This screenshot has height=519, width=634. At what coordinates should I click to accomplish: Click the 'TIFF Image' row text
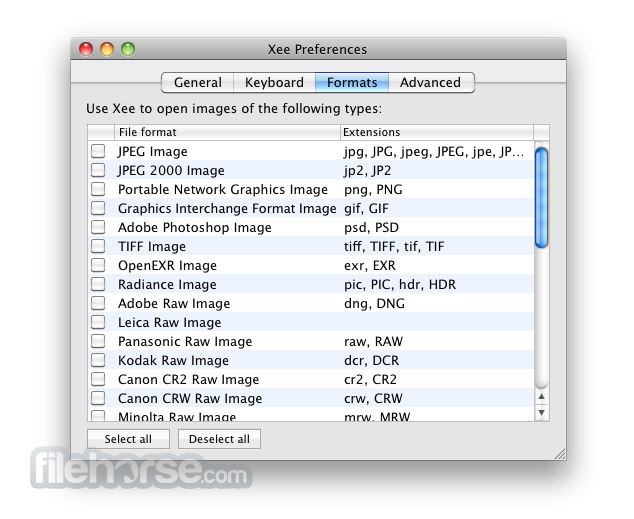pos(152,247)
